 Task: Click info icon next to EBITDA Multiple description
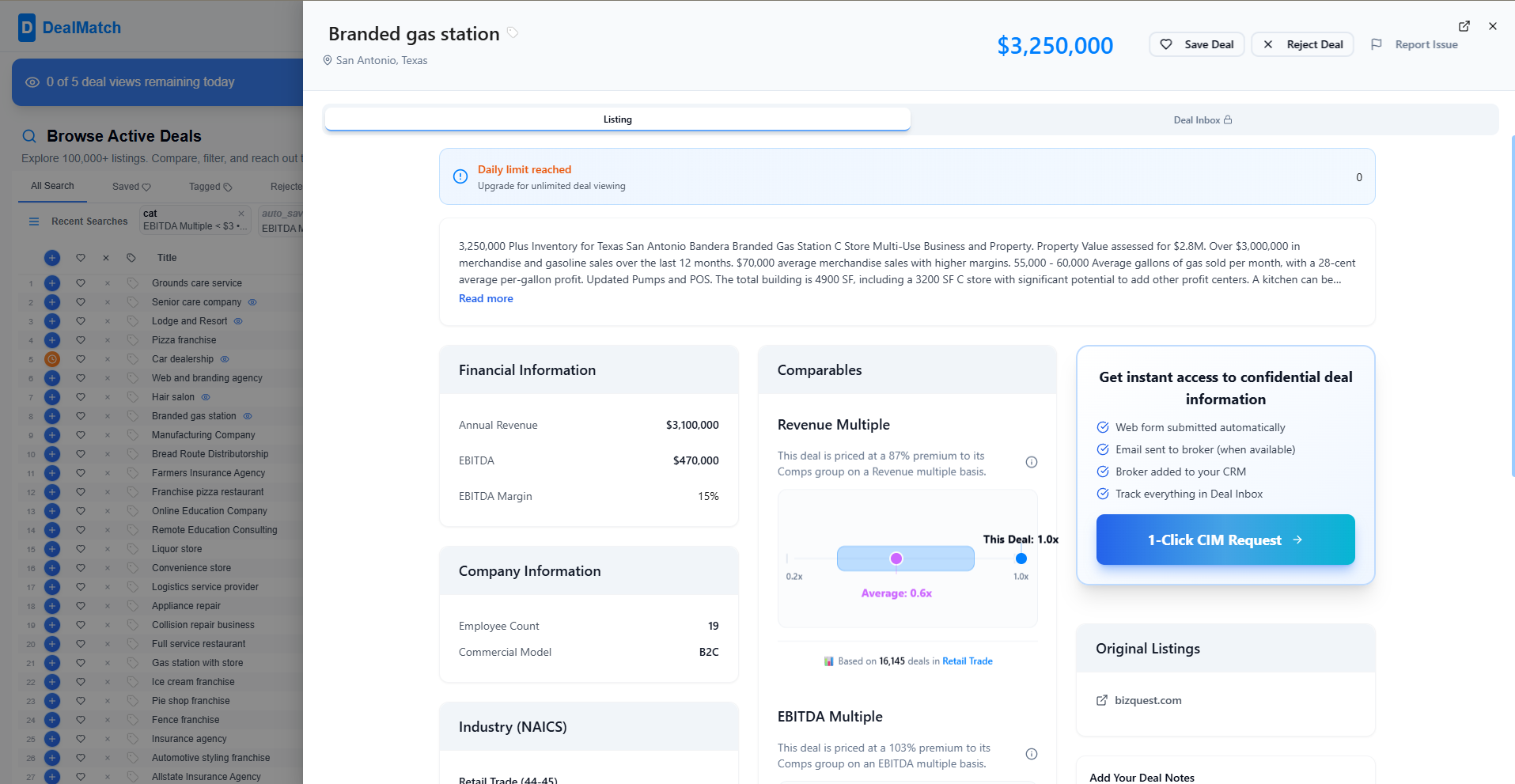click(1031, 754)
